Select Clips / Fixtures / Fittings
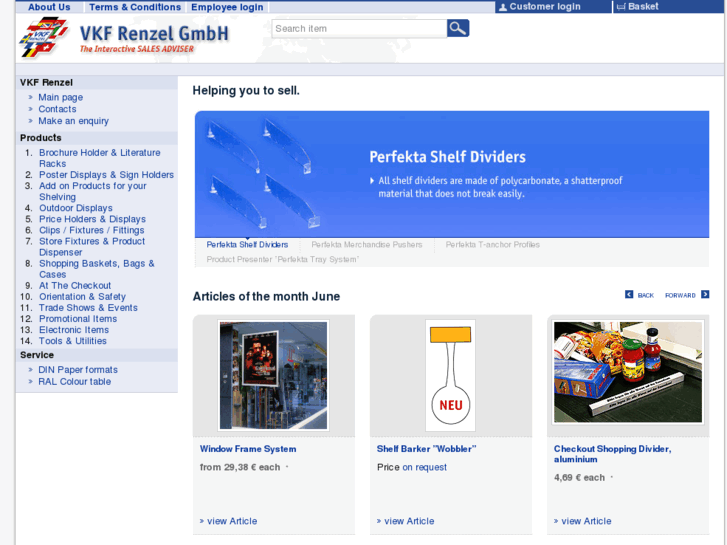Image resolution: width=727 pixels, height=545 pixels. (x=91, y=230)
